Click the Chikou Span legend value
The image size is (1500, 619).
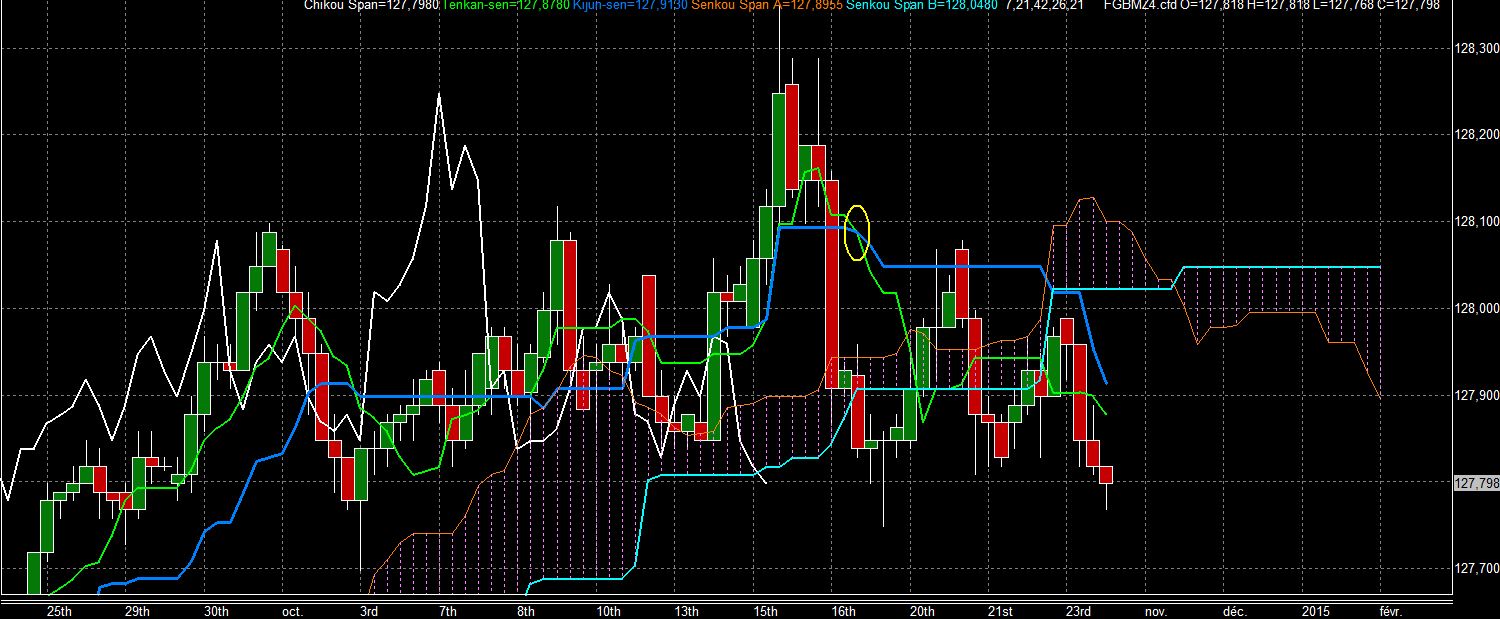pyautogui.click(x=371, y=6)
